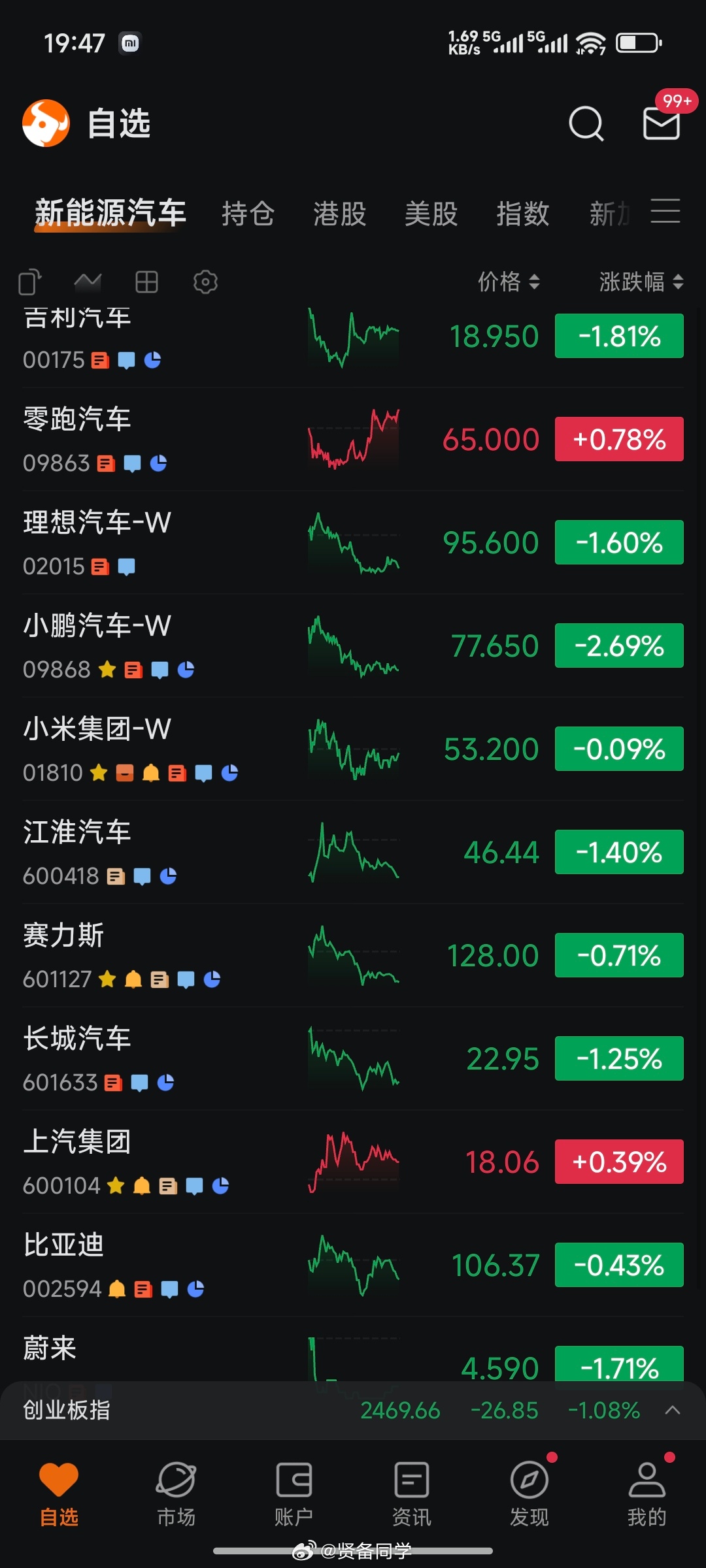Open the watchlist groups hamburger menu
This screenshot has width=706, height=1568.
tap(665, 212)
